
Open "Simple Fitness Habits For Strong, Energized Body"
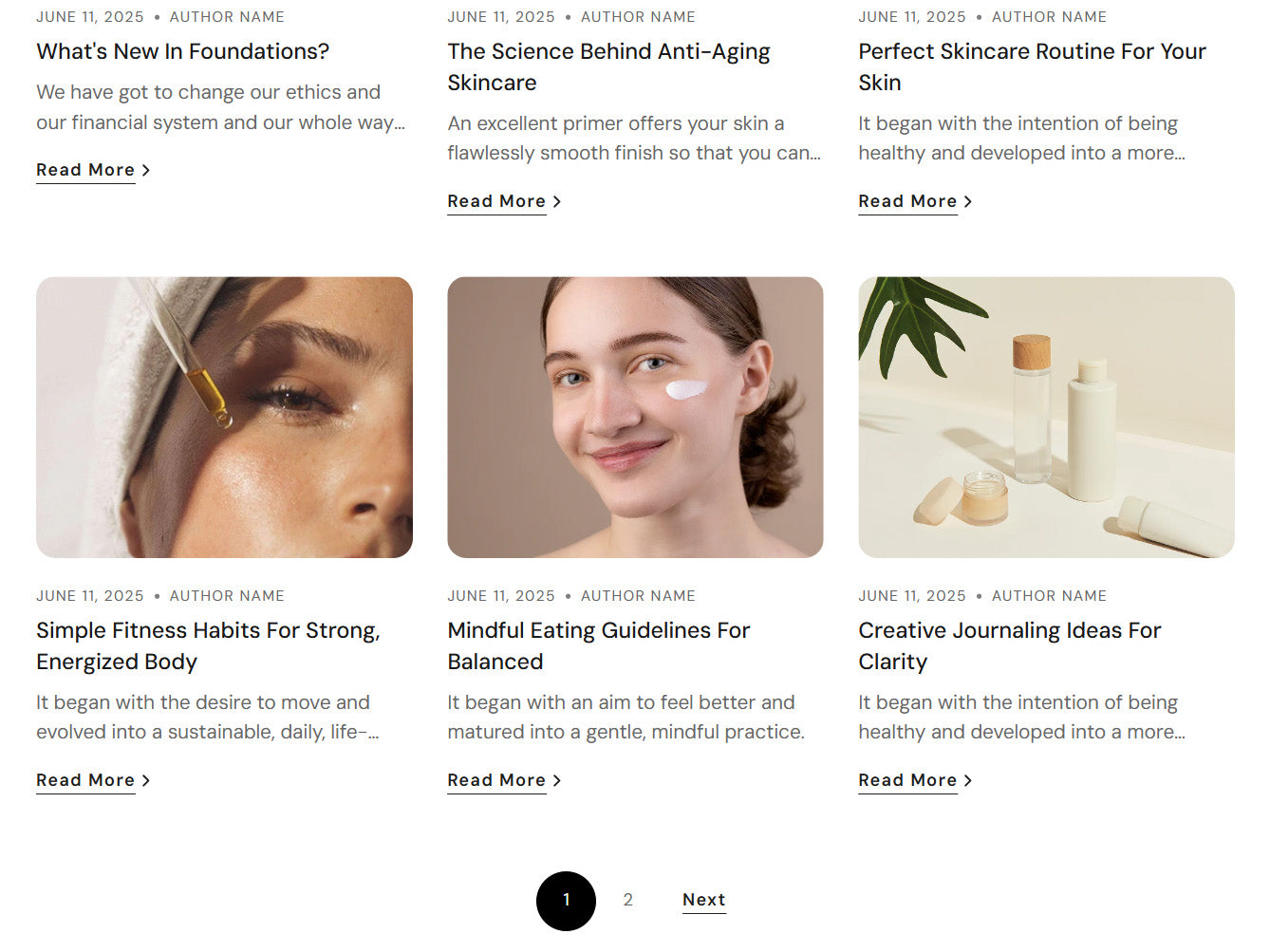pos(208,645)
